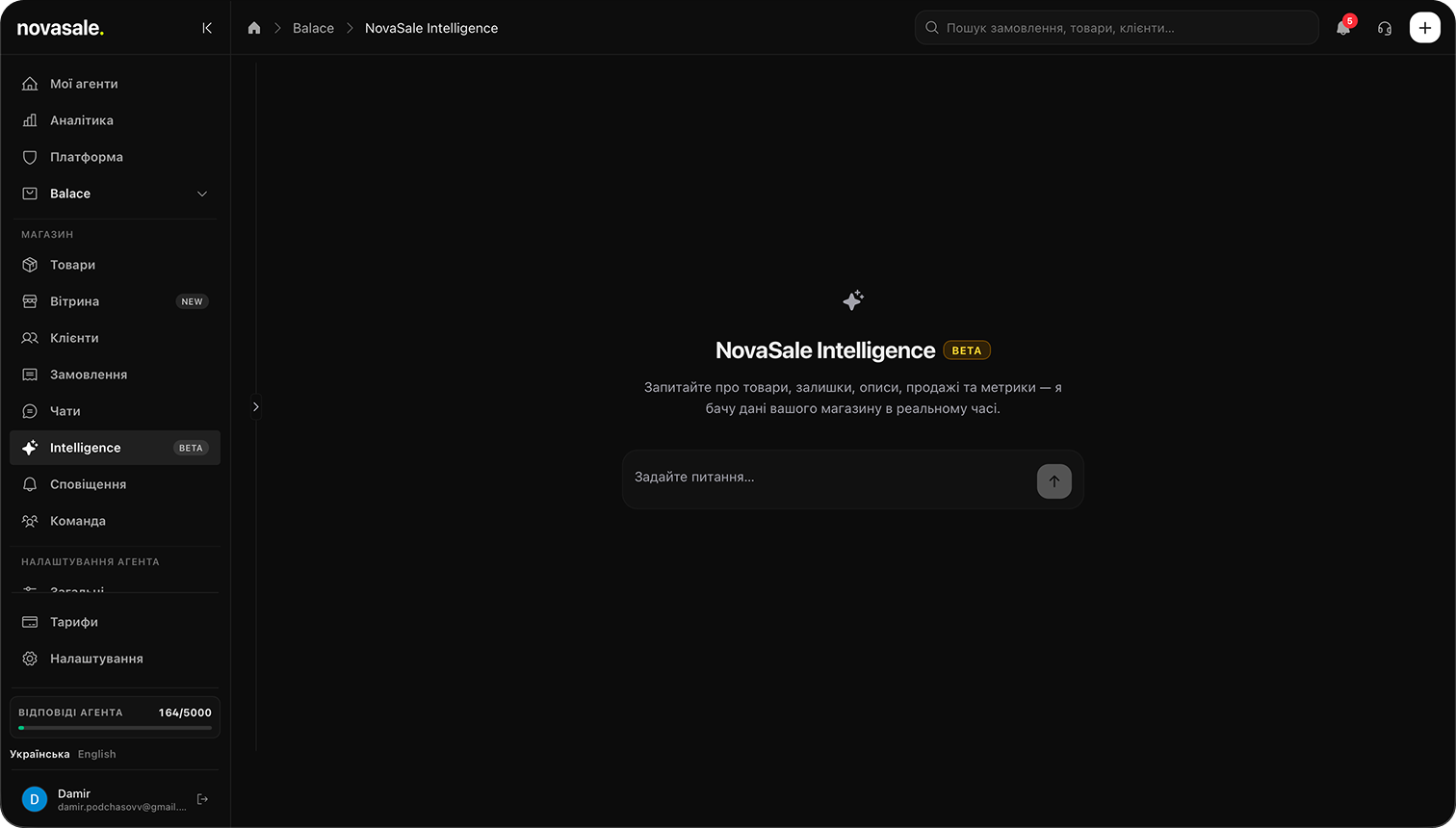Screen dimensions: 1456x828
Task: Click the Товари box icon
Action: pos(30,265)
